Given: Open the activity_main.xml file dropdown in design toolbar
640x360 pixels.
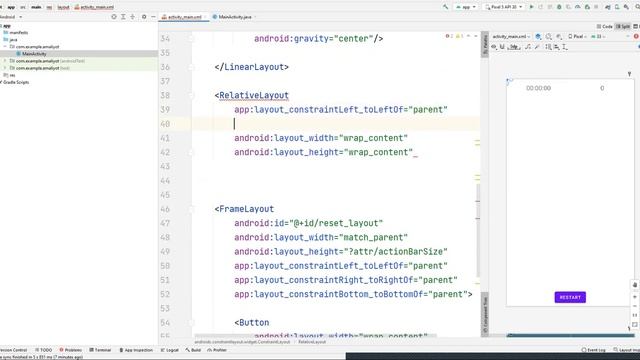Looking at the screenshot, I should pyautogui.click(x=511, y=37).
